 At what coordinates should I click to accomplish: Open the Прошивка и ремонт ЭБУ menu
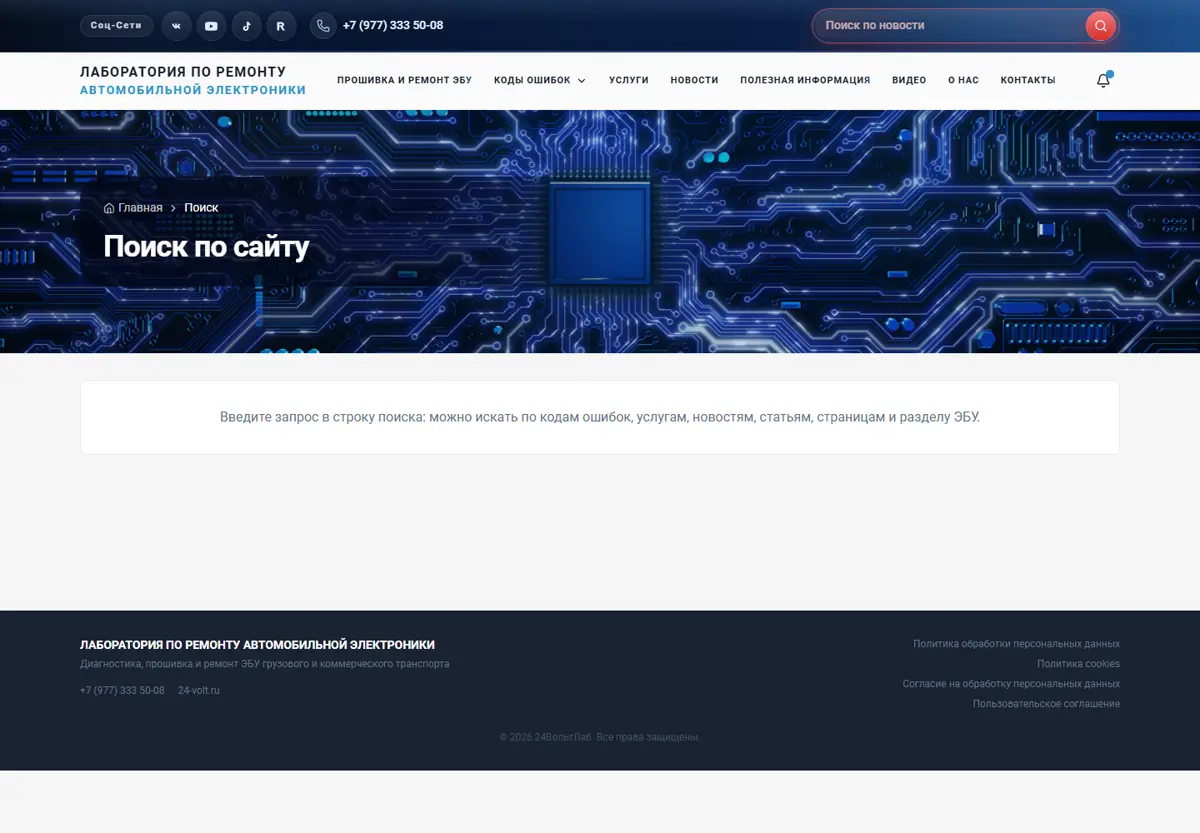404,80
